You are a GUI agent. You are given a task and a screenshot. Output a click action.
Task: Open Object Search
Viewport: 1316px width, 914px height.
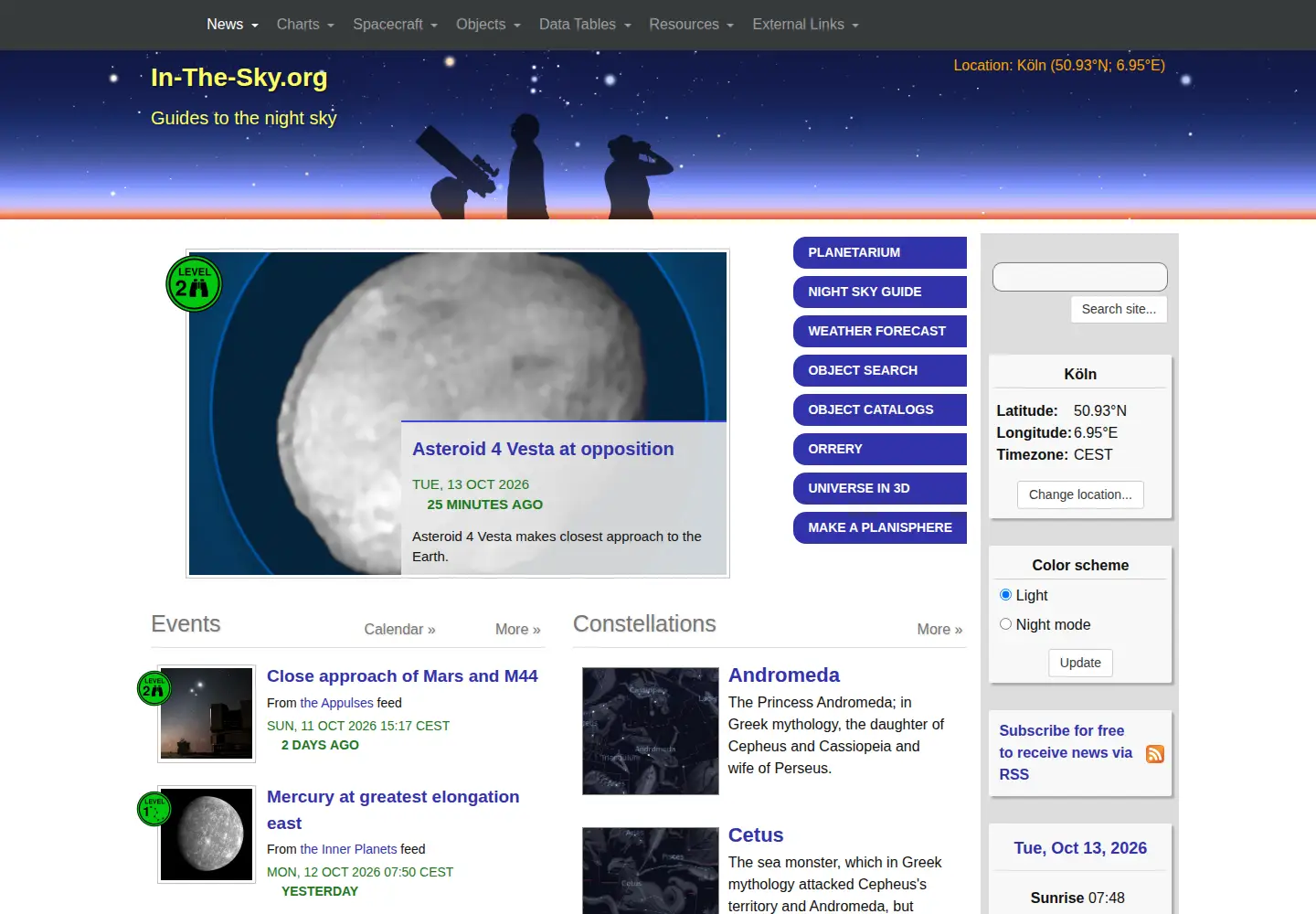point(880,370)
